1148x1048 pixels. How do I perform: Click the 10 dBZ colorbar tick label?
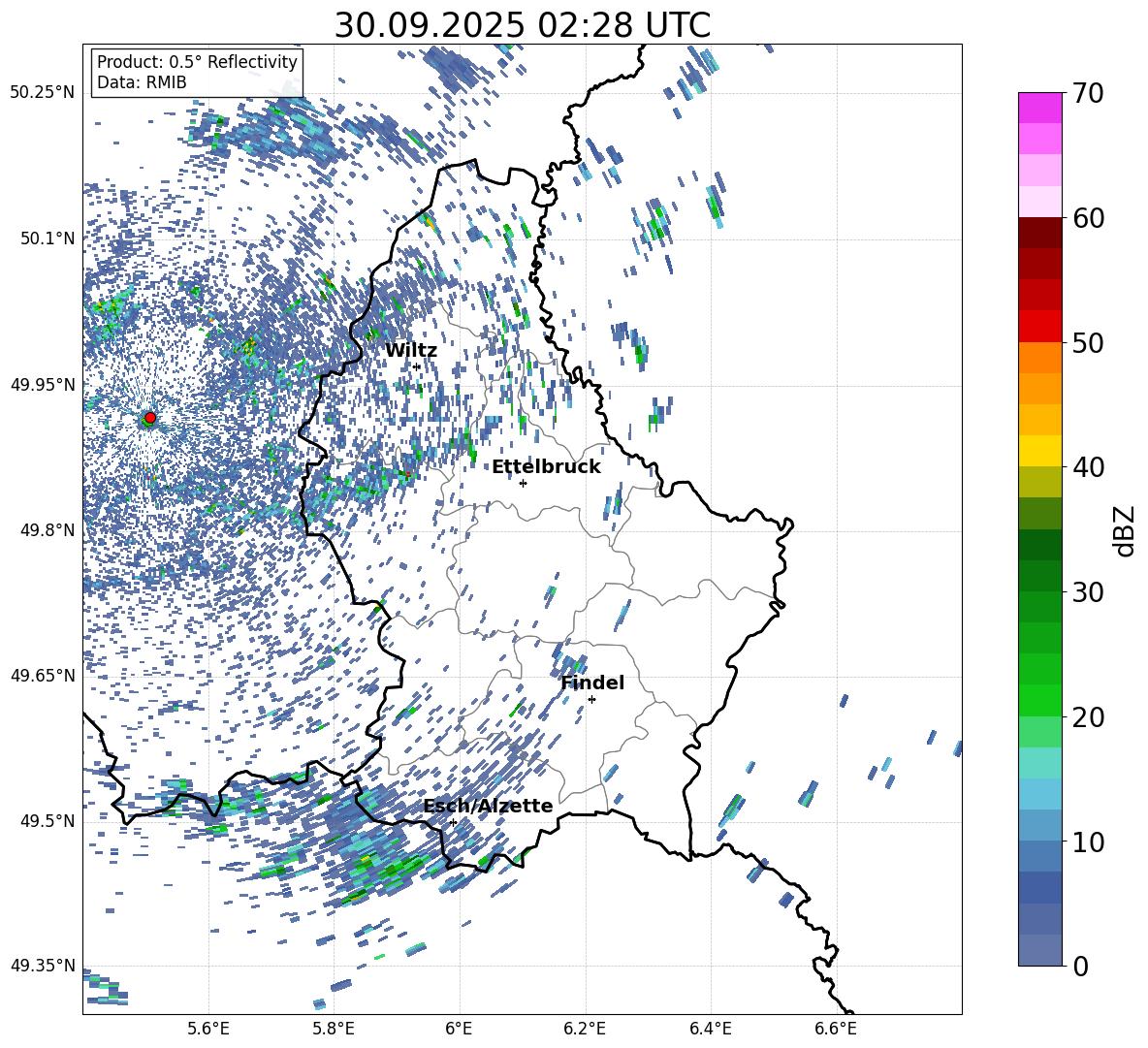coord(1087,842)
